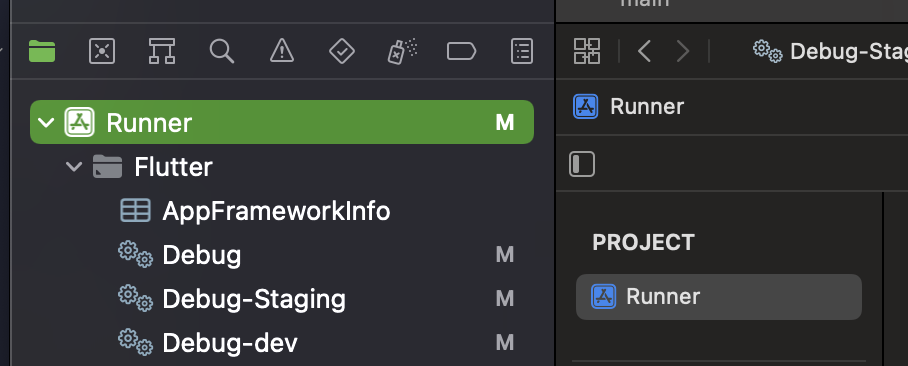The width and height of the screenshot is (908, 366).
Task: Collapse the Runner project tree chevron
Action: 46,123
